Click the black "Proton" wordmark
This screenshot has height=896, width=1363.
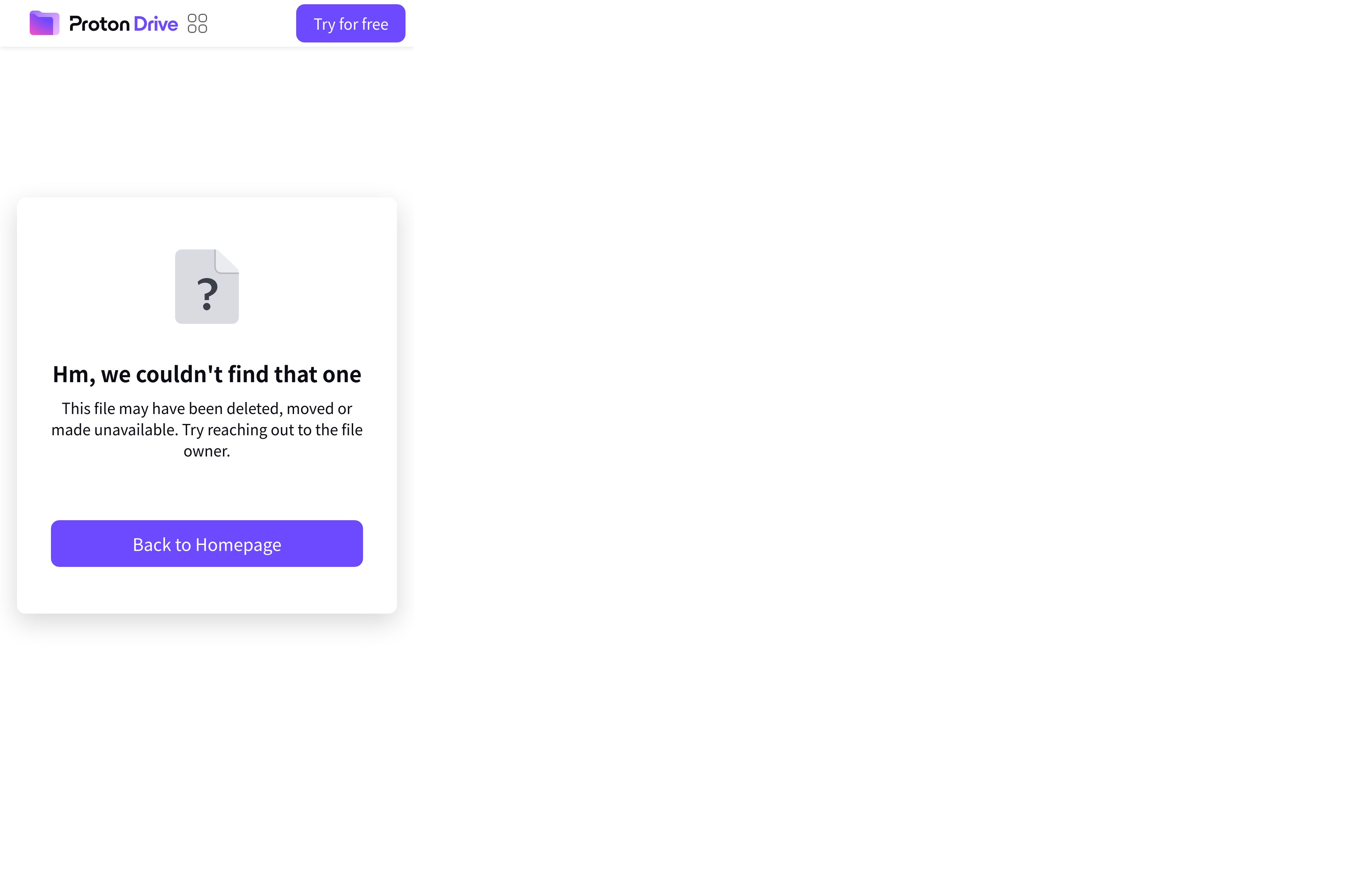(x=99, y=24)
